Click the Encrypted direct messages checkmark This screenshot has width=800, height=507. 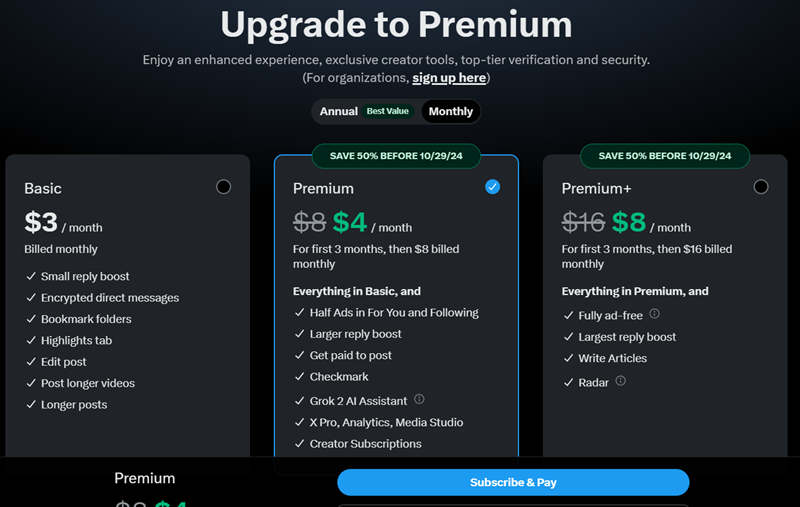coord(30,298)
